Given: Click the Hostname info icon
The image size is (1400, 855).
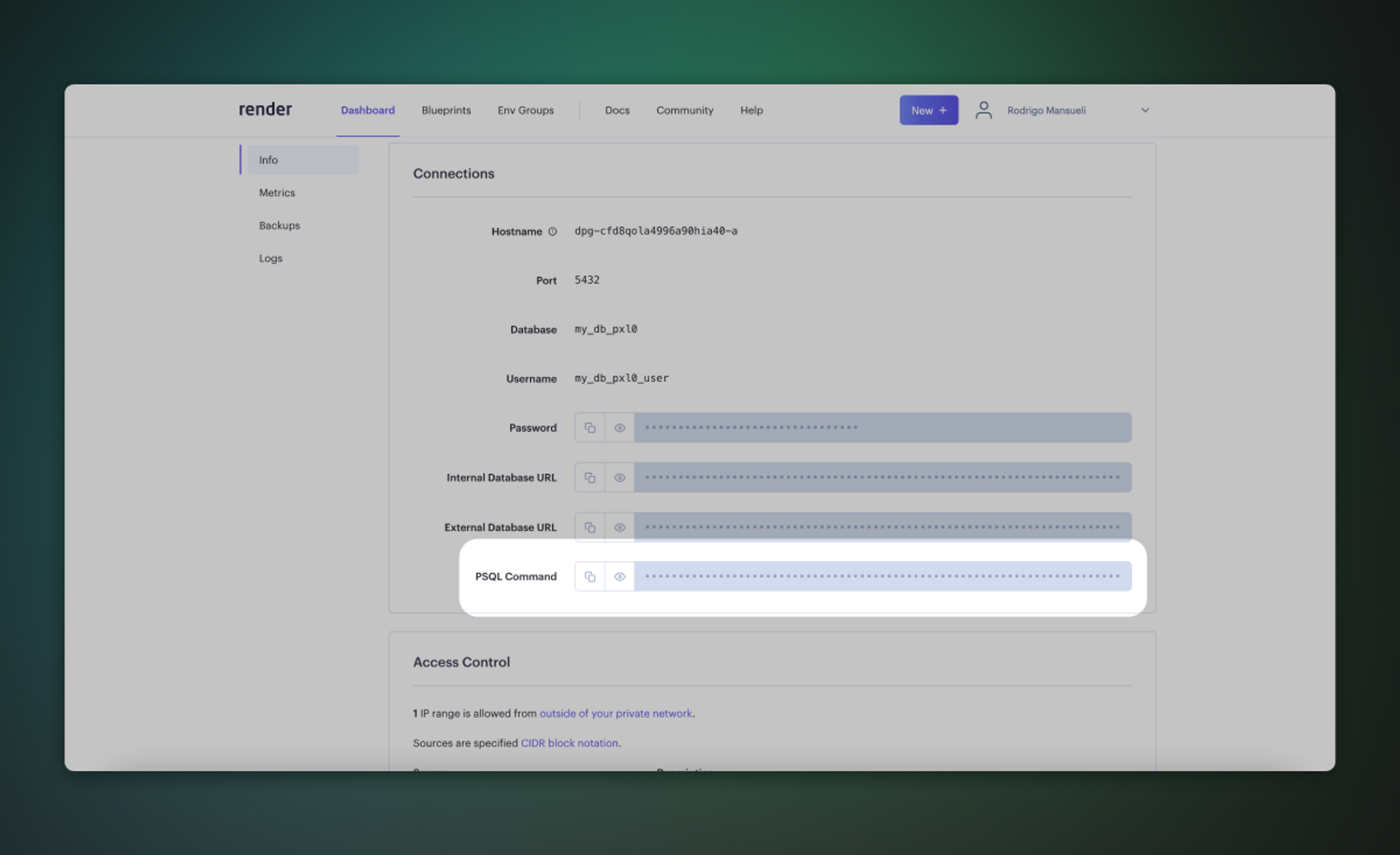Looking at the screenshot, I should point(552,231).
